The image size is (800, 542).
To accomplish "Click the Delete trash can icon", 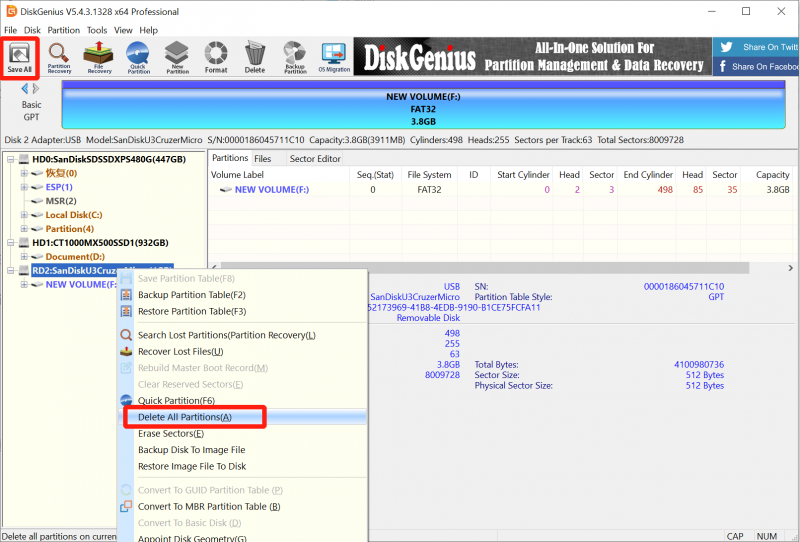I will coord(255,57).
